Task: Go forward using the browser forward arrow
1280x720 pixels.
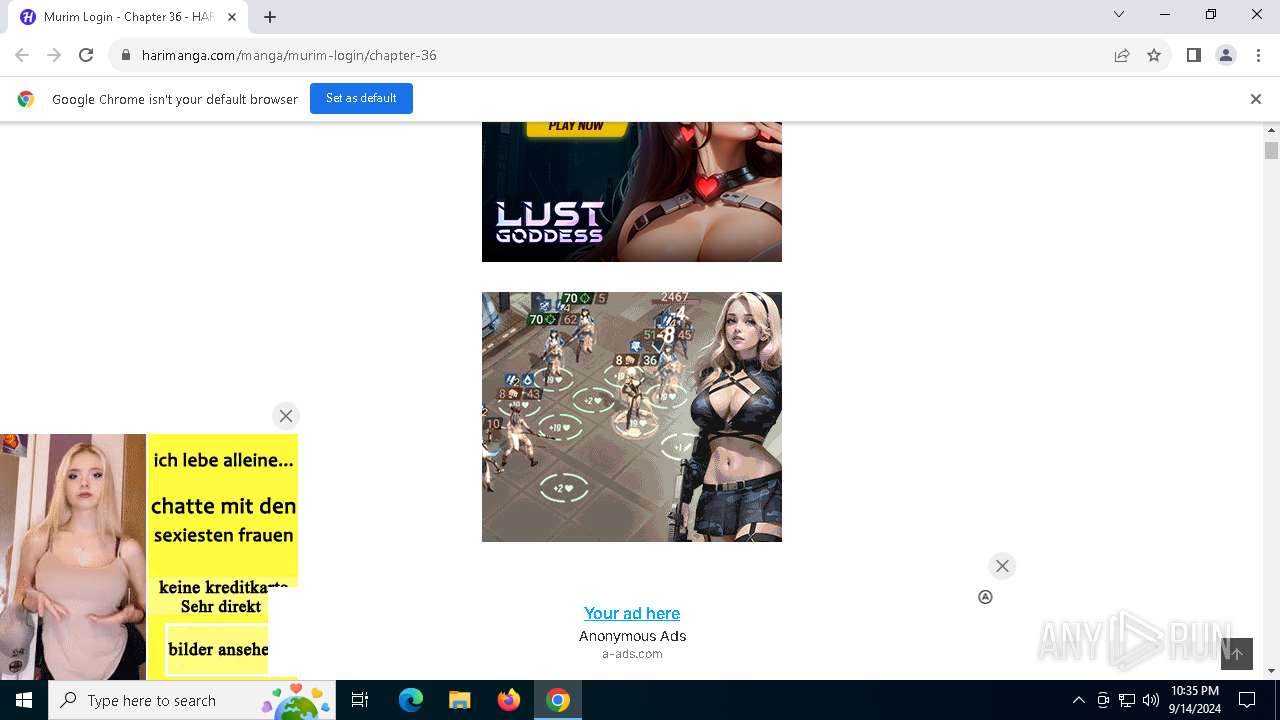Action: 54,55
